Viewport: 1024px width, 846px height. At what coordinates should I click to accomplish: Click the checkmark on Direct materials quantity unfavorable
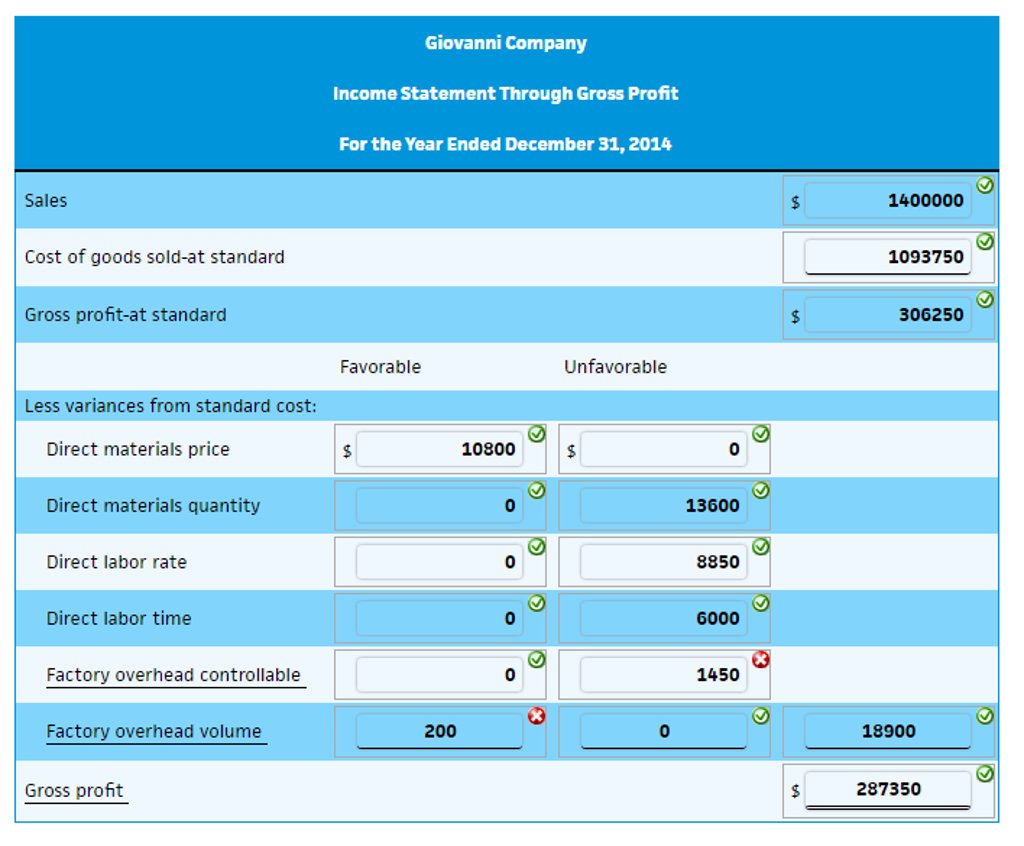click(759, 489)
